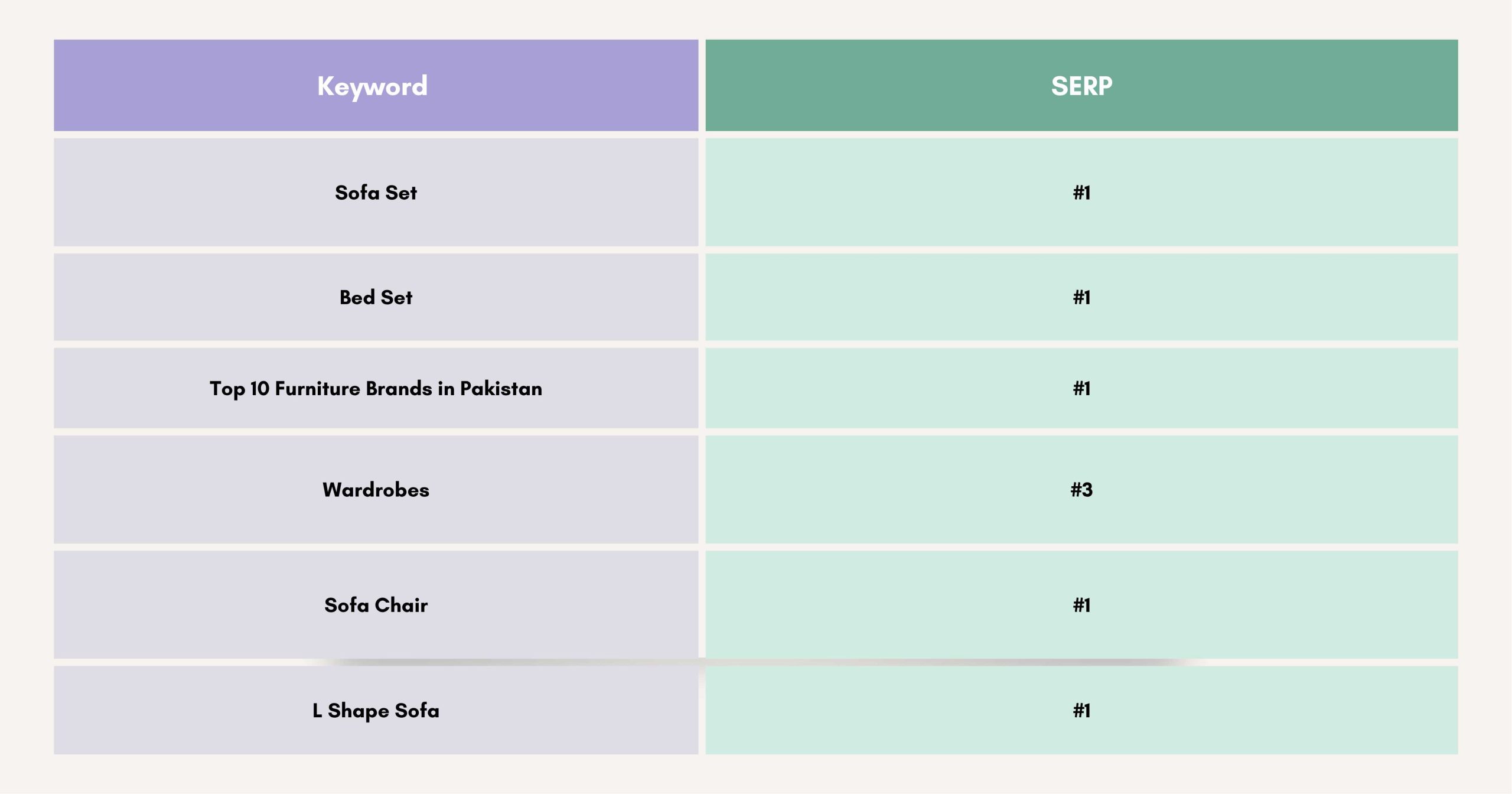Click the #1 rank beside L Shape Sofa
The width and height of the screenshot is (1512, 794).
1081,710
